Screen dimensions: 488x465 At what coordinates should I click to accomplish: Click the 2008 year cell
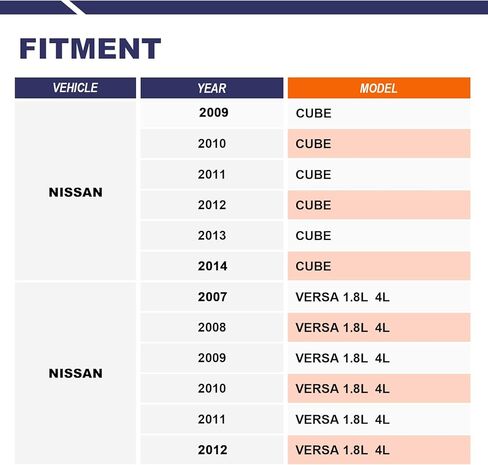pyautogui.click(x=212, y=327)
